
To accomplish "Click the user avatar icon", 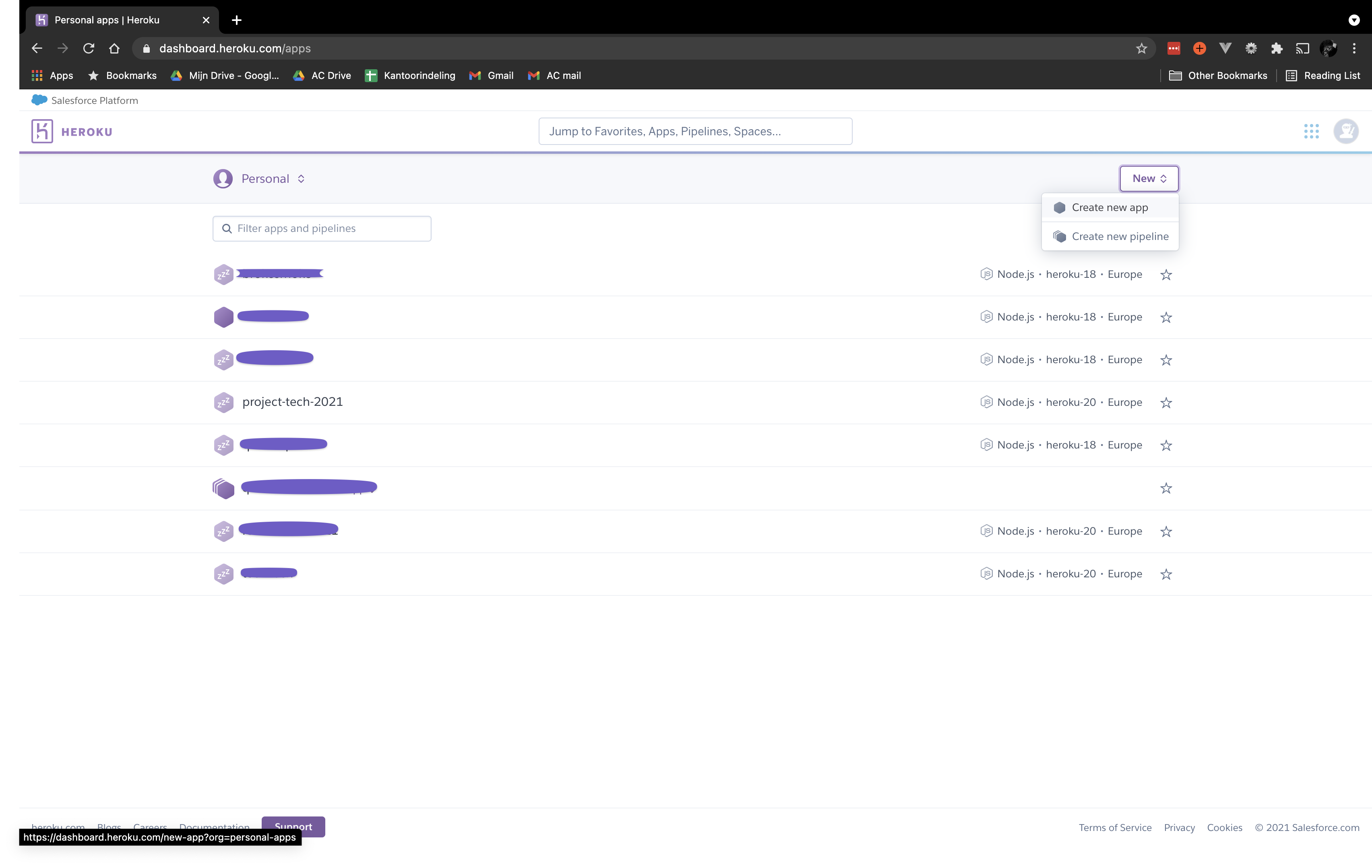I will point(1346,131).
